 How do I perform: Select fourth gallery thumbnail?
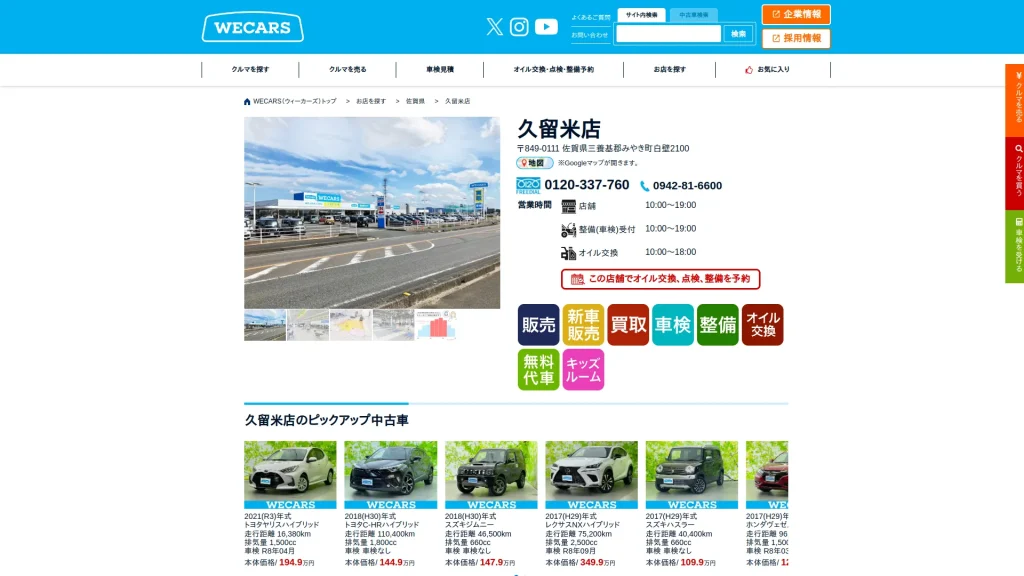pyautogui.click(x=393, y=325)
